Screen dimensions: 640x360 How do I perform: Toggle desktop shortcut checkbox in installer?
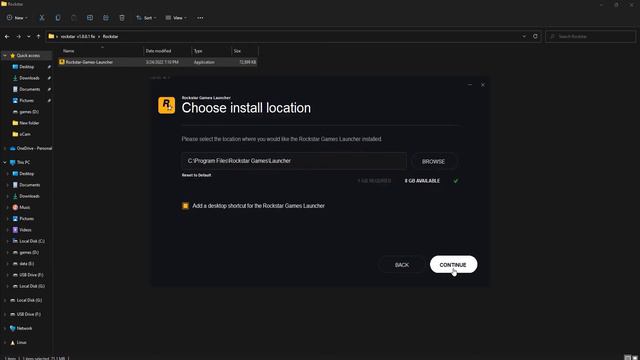pos(185,206)
